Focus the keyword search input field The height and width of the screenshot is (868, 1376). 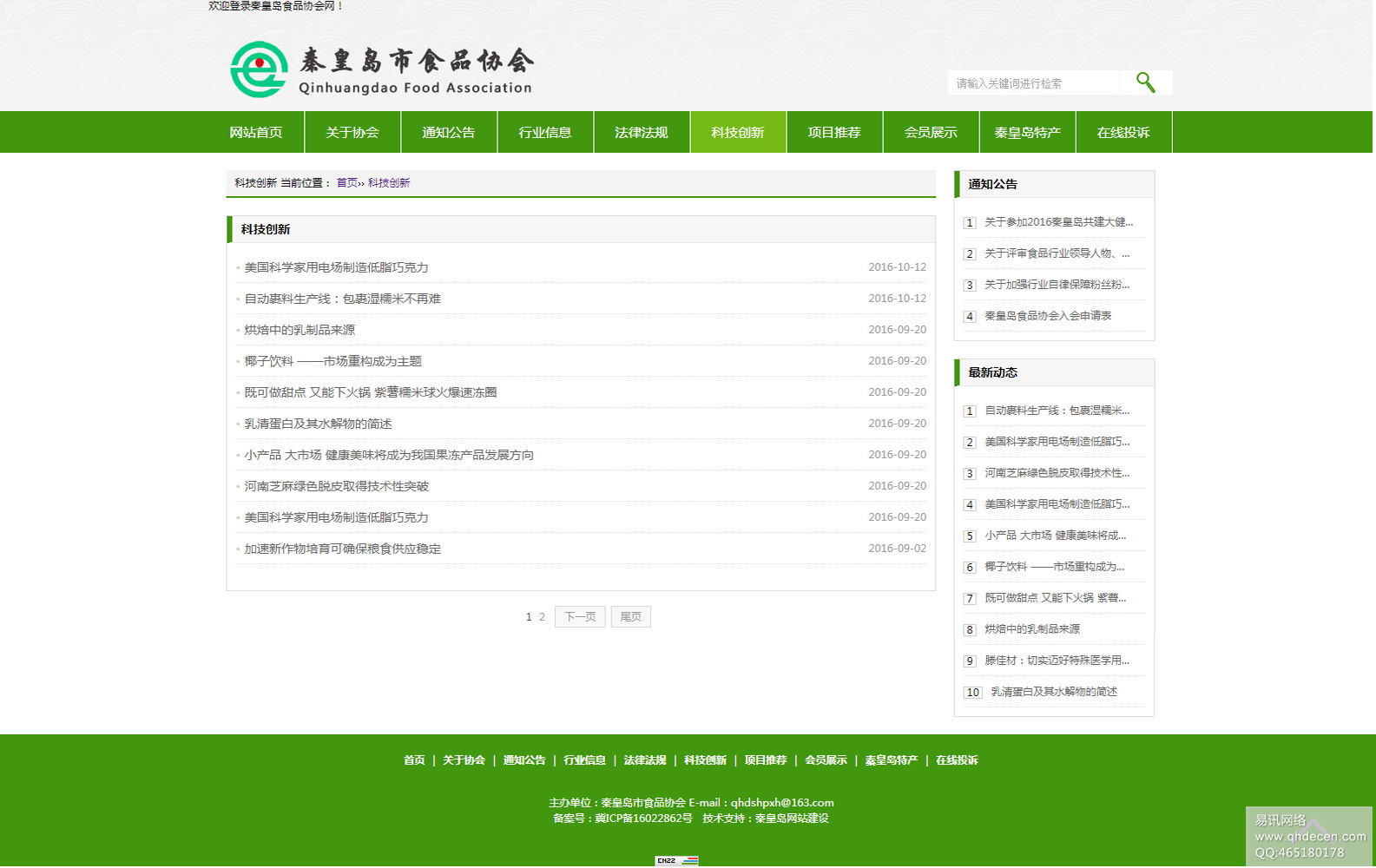(1033, 83)
